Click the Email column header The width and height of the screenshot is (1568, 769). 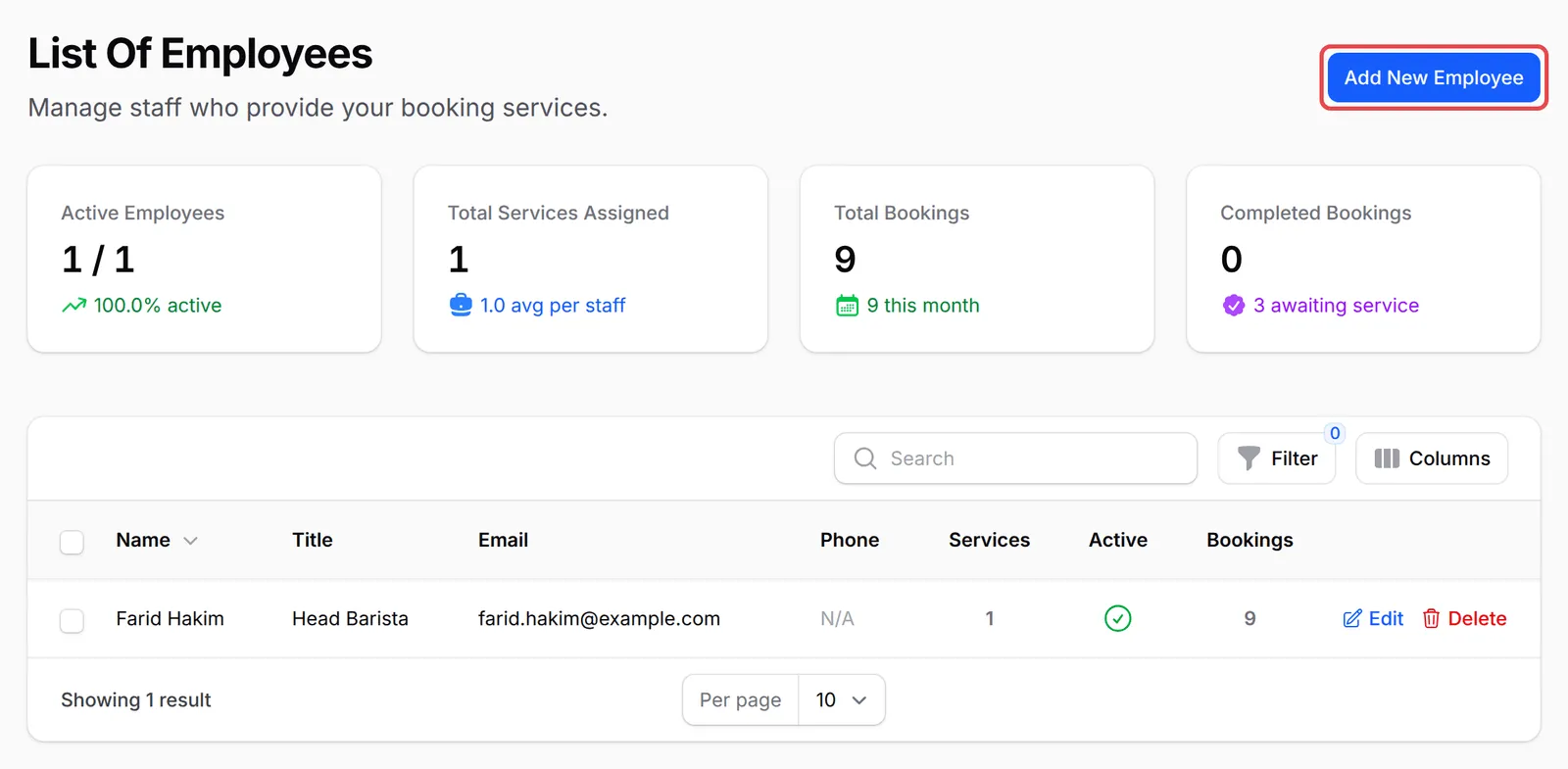503,540
